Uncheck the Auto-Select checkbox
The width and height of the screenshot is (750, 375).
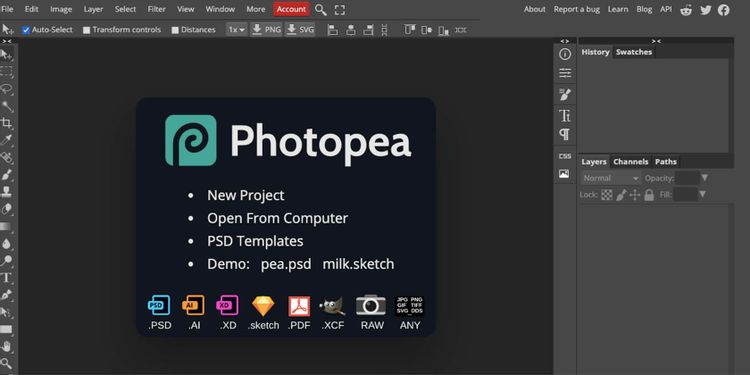[26, 30]
